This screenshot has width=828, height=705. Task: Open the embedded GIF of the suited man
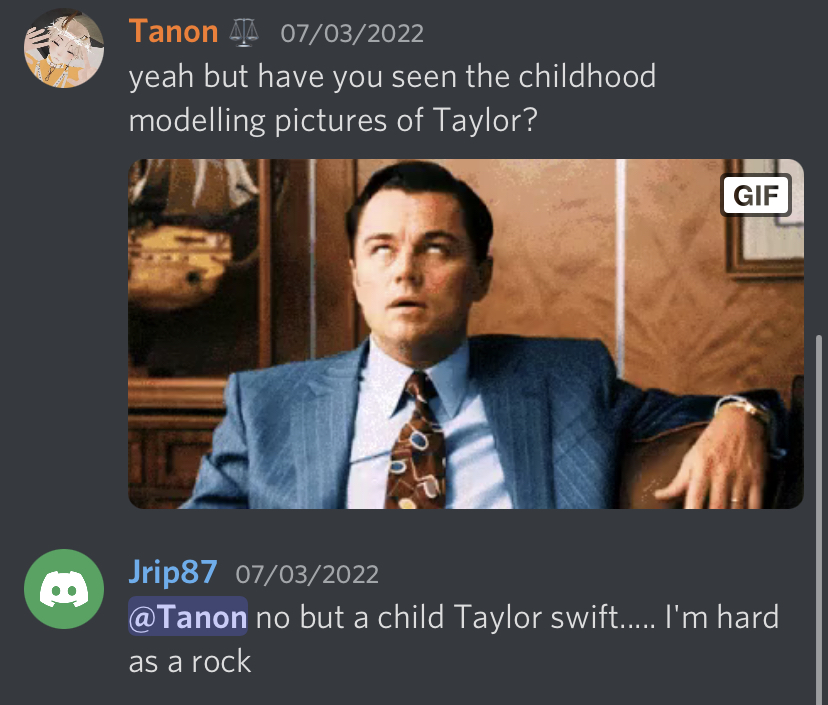[x=466, y=334]
